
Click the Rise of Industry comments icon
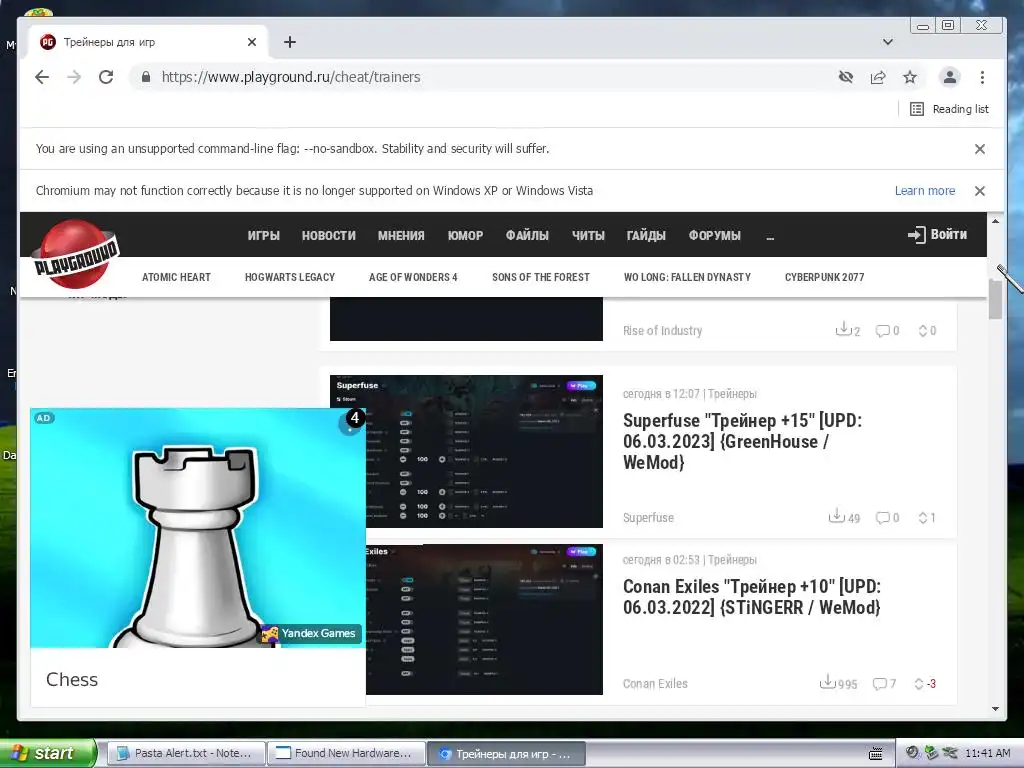882,330
